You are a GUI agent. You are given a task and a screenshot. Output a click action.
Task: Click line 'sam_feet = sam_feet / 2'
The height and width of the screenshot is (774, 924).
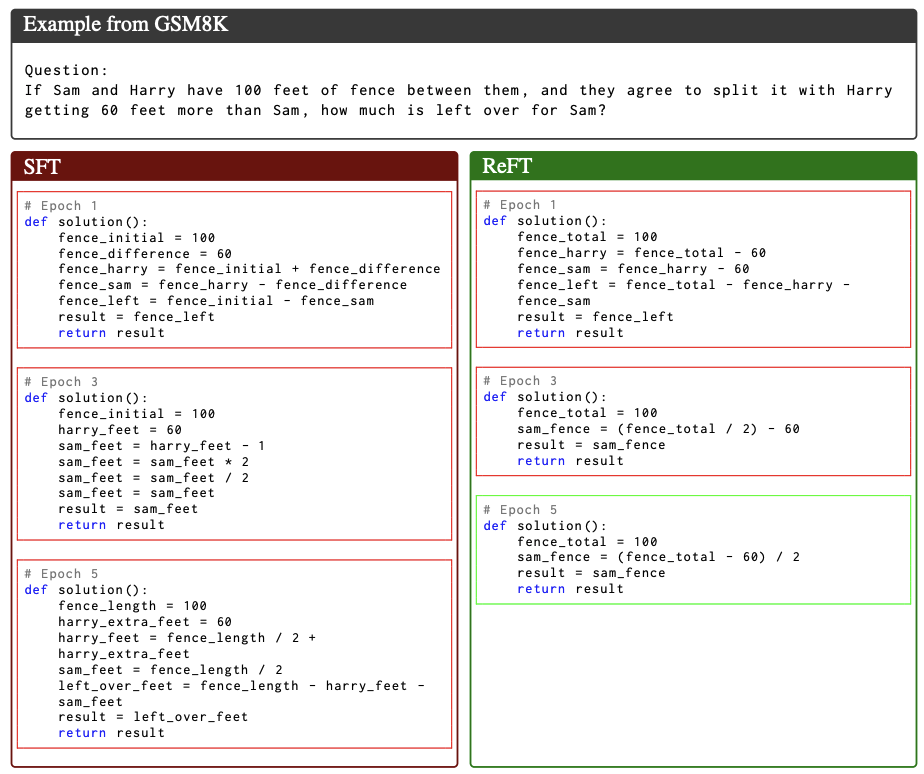pyautogui.click(x=153, y=477)
